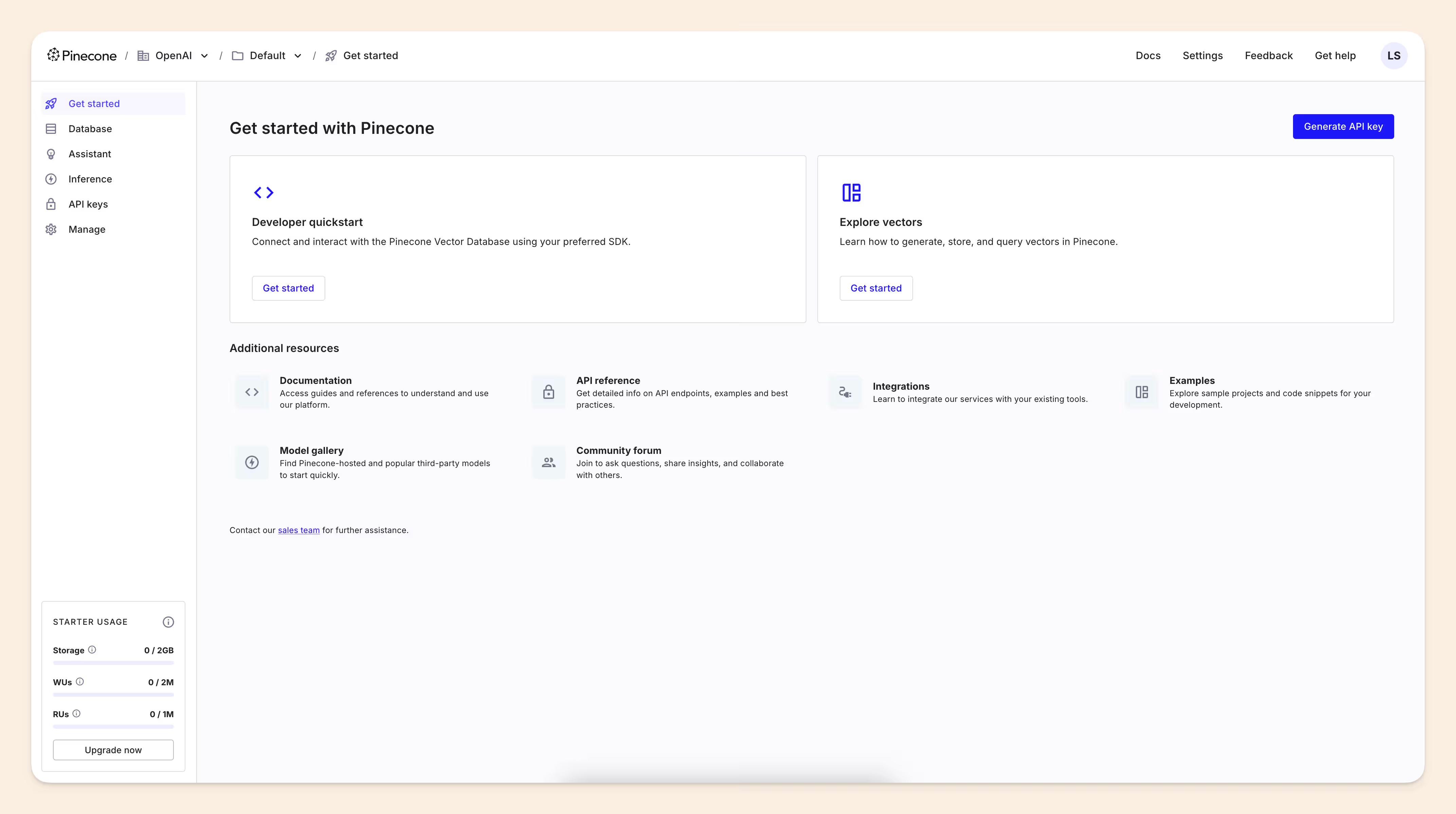Viewport: 1456px width, 814px height.
Task: Follow the sales team link
Action: pyautogui.click(x=298, y=530)
